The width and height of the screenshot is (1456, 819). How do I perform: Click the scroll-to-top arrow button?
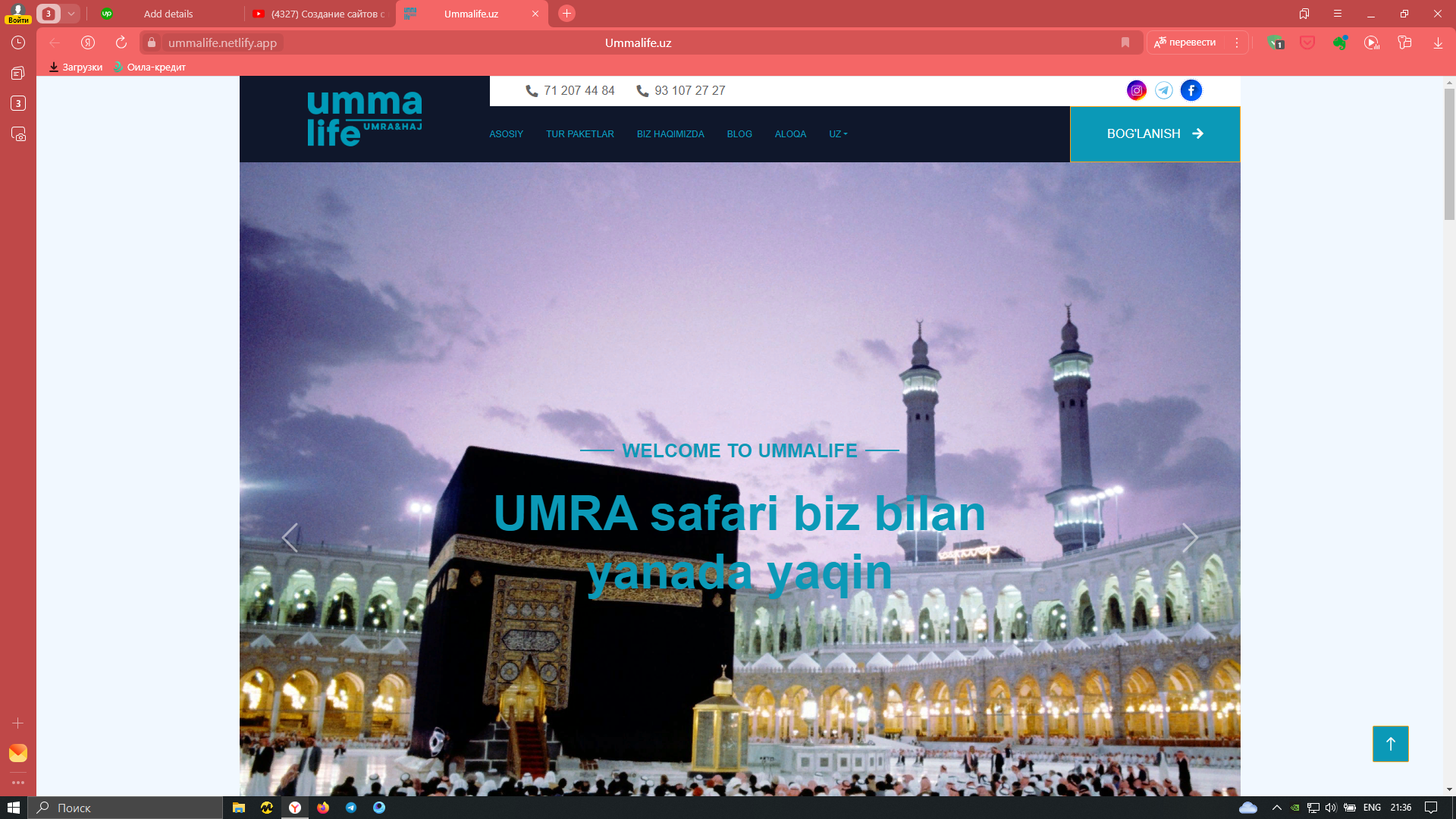coord(1390,744)
